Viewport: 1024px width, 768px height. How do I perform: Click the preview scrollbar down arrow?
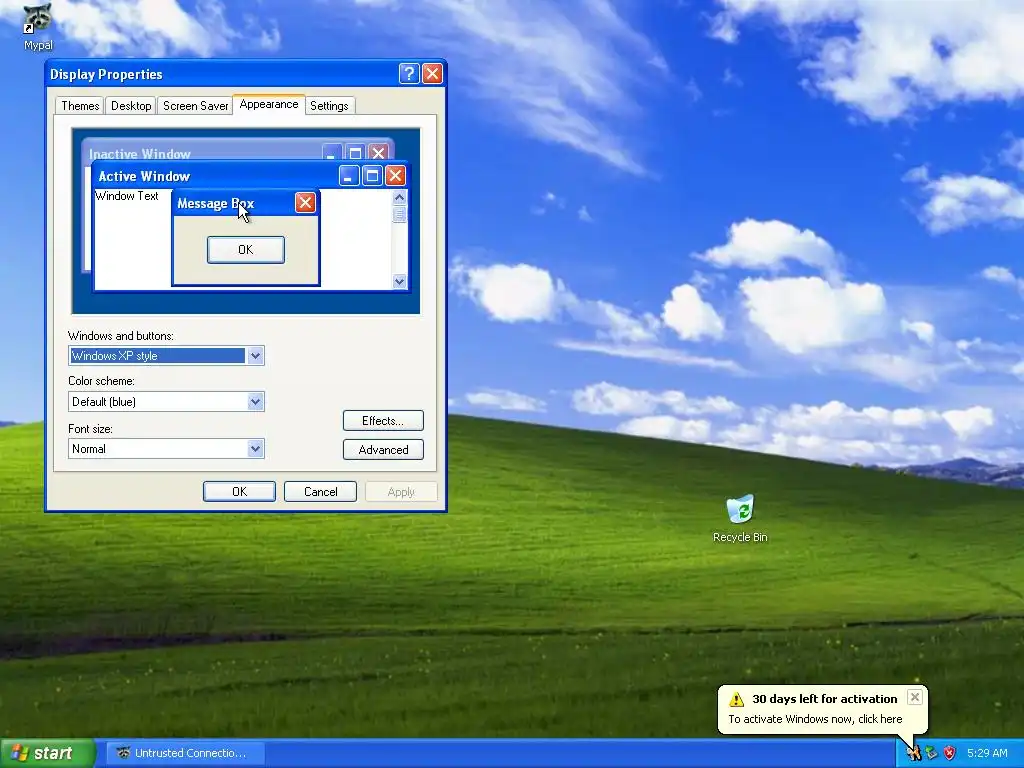tap(399, 281)
